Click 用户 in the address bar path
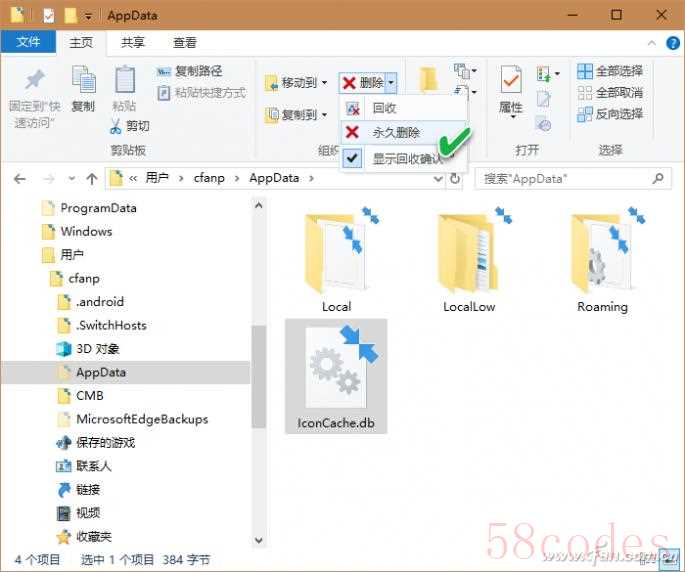Screen dimensions: 685x572 click(157, 178)
